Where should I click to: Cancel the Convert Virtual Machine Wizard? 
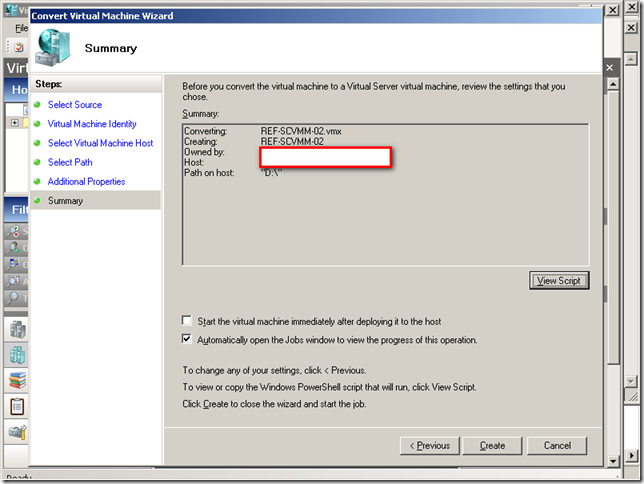[557, 446]
